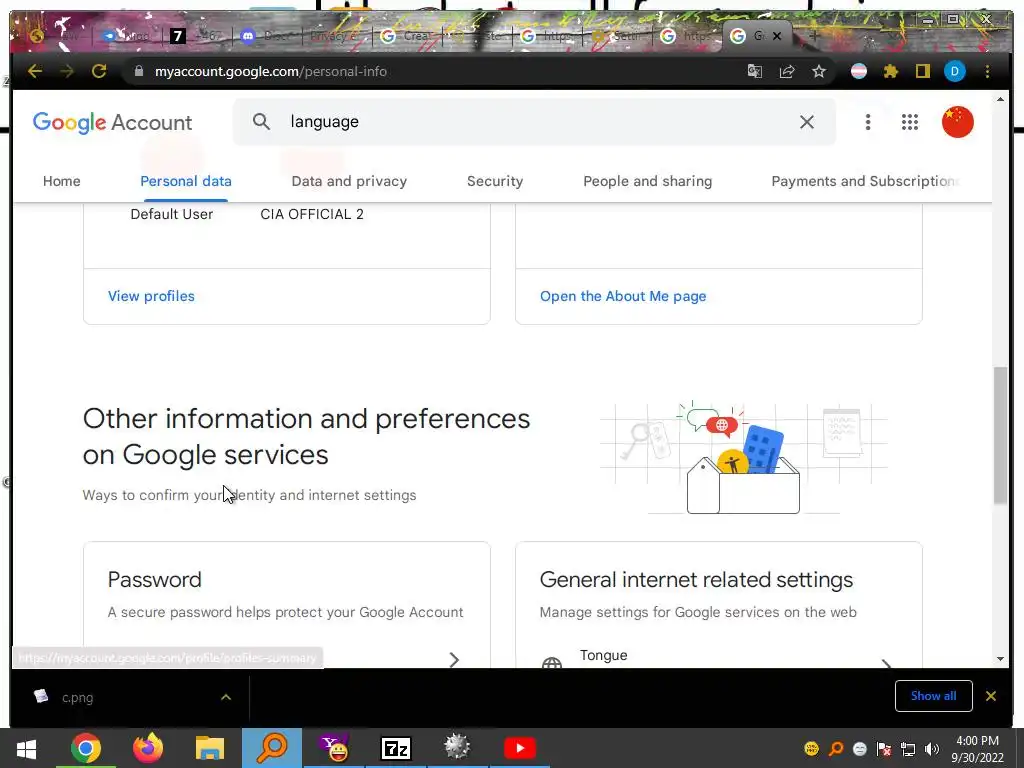Open the Data and privacy tab
Image resolution: width=1024 pixels, height=768 pixels.
click(x=349, y=181)
